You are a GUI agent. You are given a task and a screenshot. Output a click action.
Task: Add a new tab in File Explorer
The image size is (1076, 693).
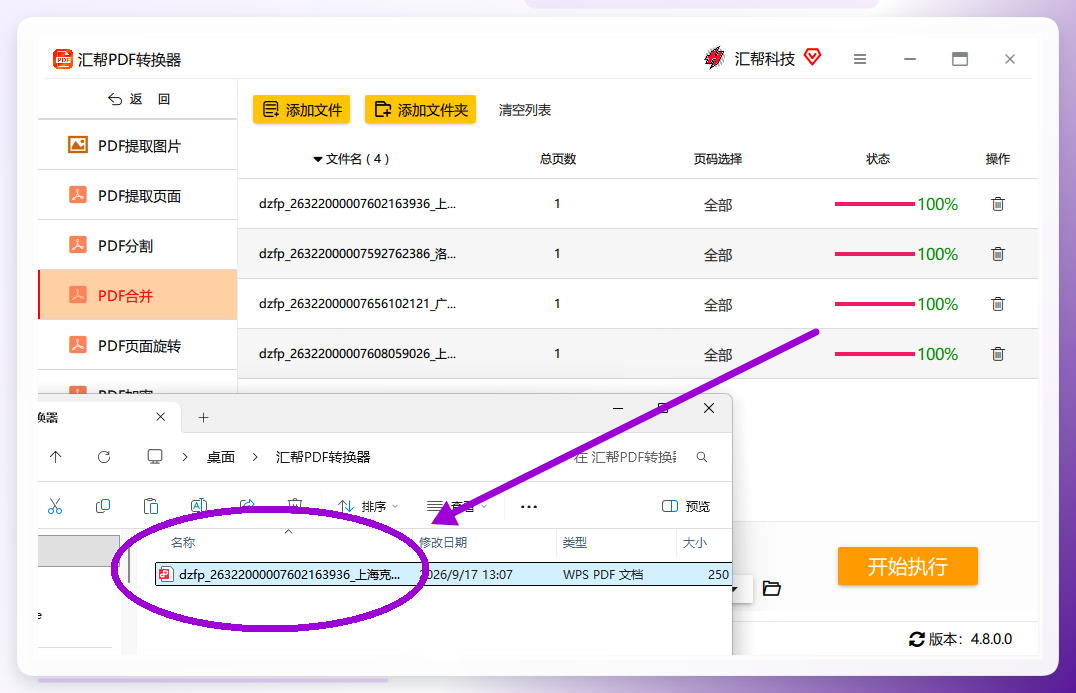click(203, 417)
